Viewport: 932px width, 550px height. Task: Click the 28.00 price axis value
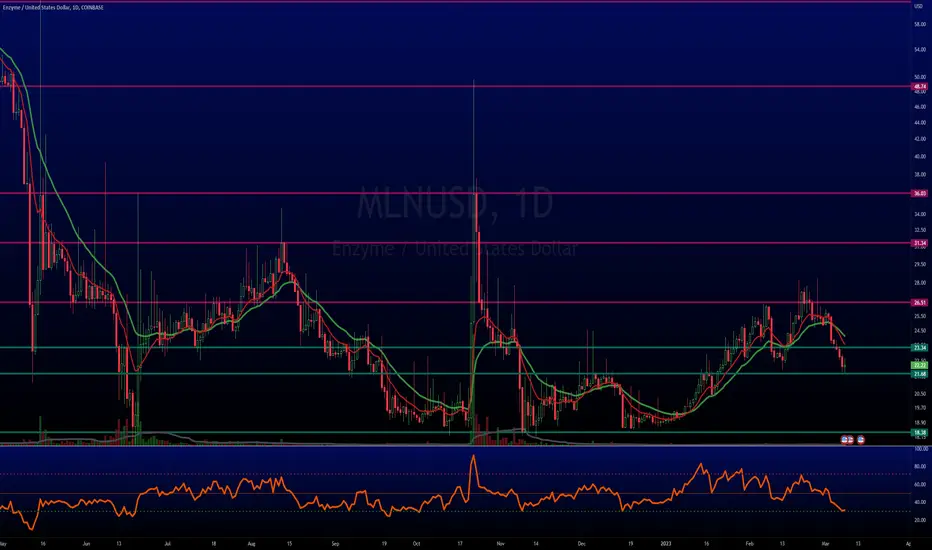(x=920, y=283)
